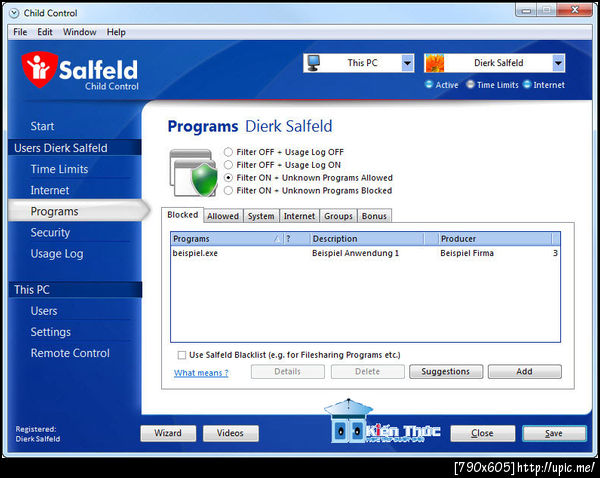Open the Help menu

(116, 32)
